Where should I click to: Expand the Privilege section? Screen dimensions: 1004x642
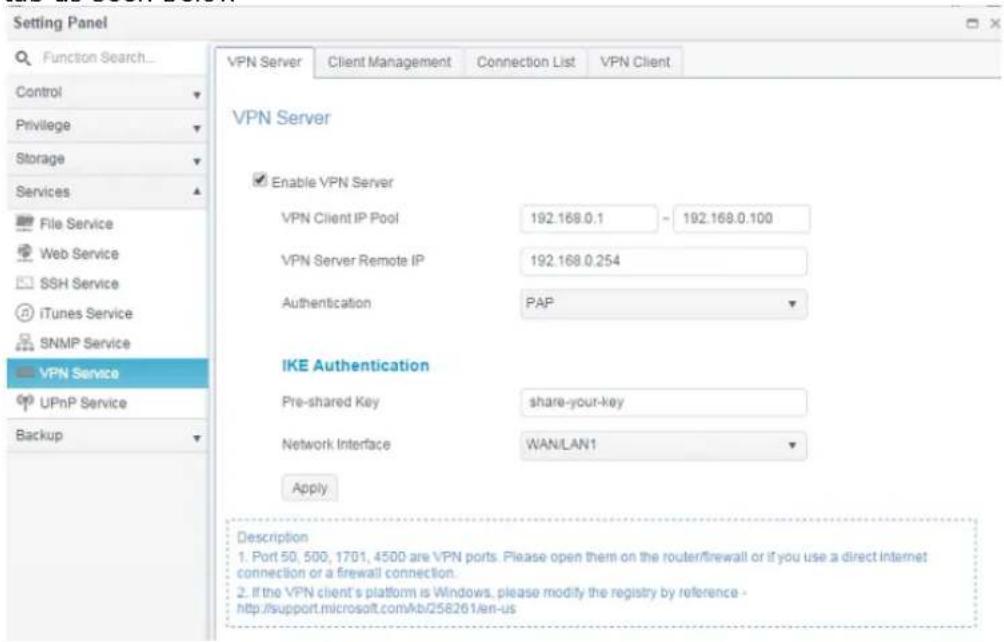107,126
